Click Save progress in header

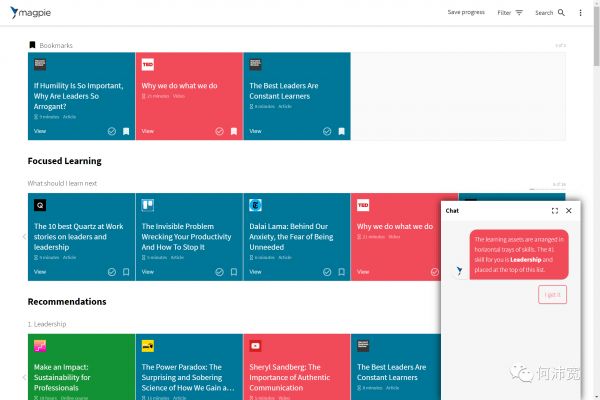point(465,13)
